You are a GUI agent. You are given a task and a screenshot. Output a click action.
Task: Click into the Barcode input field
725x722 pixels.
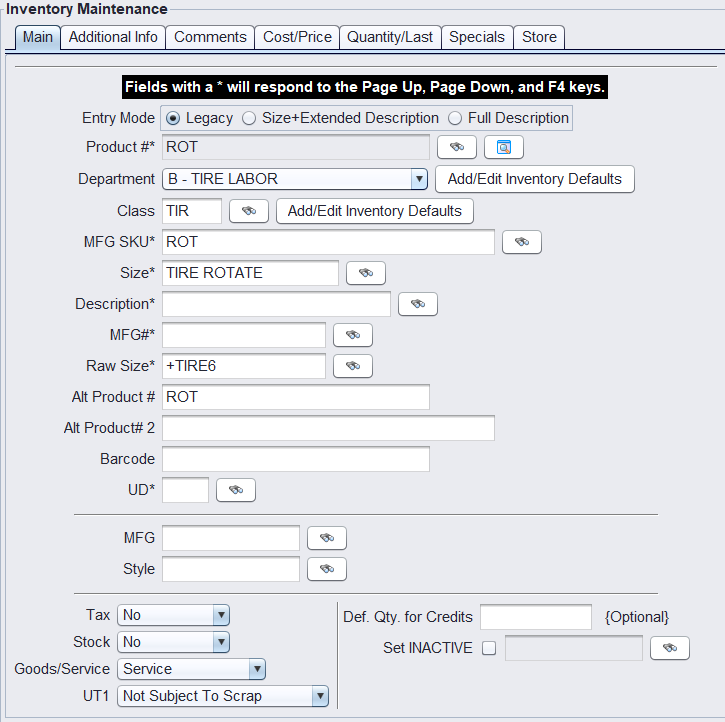point(295,459)
